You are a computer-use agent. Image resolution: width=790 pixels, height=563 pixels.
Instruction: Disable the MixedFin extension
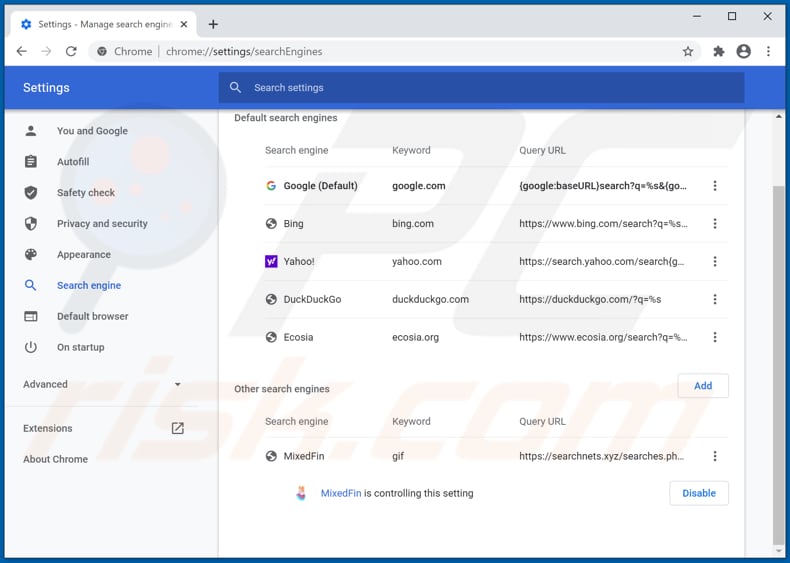click(x=699, y=493)
